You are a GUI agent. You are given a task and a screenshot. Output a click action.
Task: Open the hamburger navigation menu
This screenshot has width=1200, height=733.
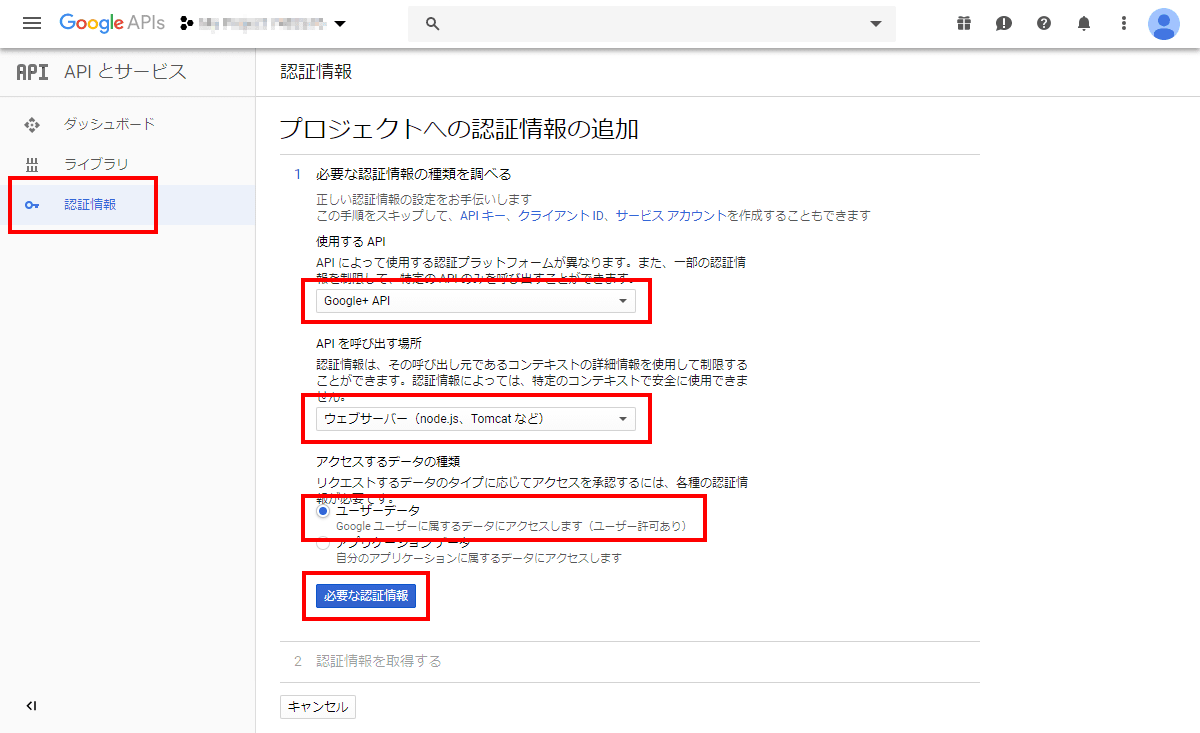tap(32, 23)
